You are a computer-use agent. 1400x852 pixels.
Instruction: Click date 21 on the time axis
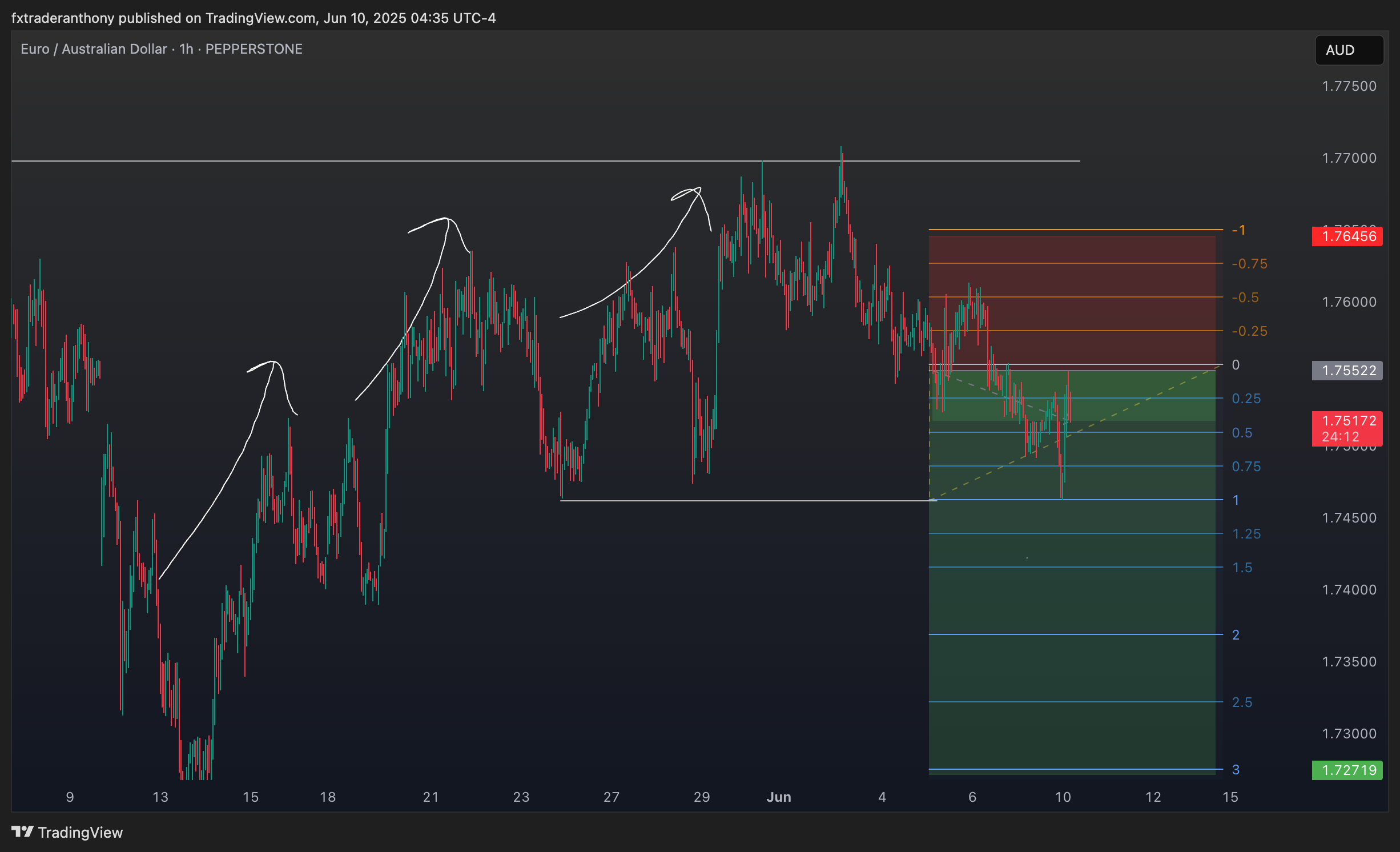pos(431,797)
